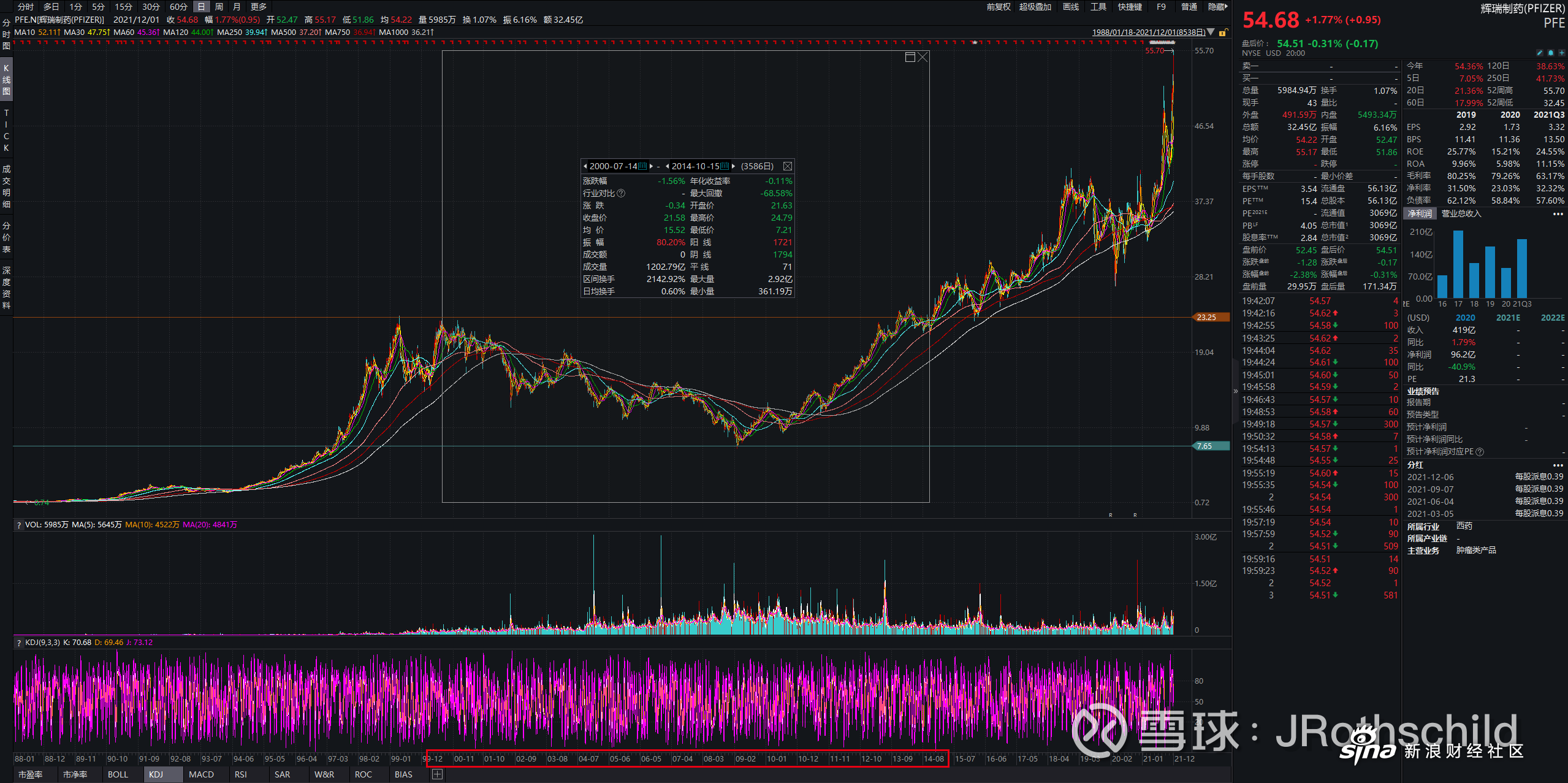Open more options beside 营业总收入 tab

[x=1558, y=214]
